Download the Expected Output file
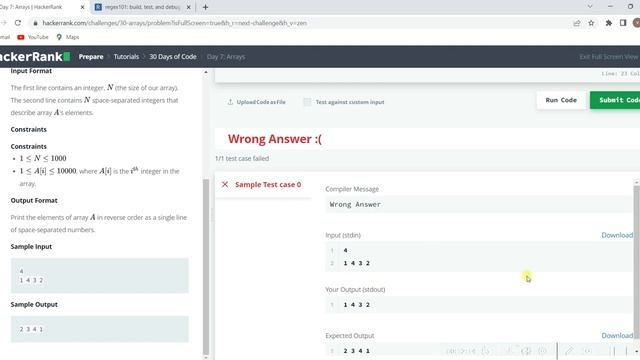Screen dimensions: 640x360 pyautogui.click(x=617, y=336)
